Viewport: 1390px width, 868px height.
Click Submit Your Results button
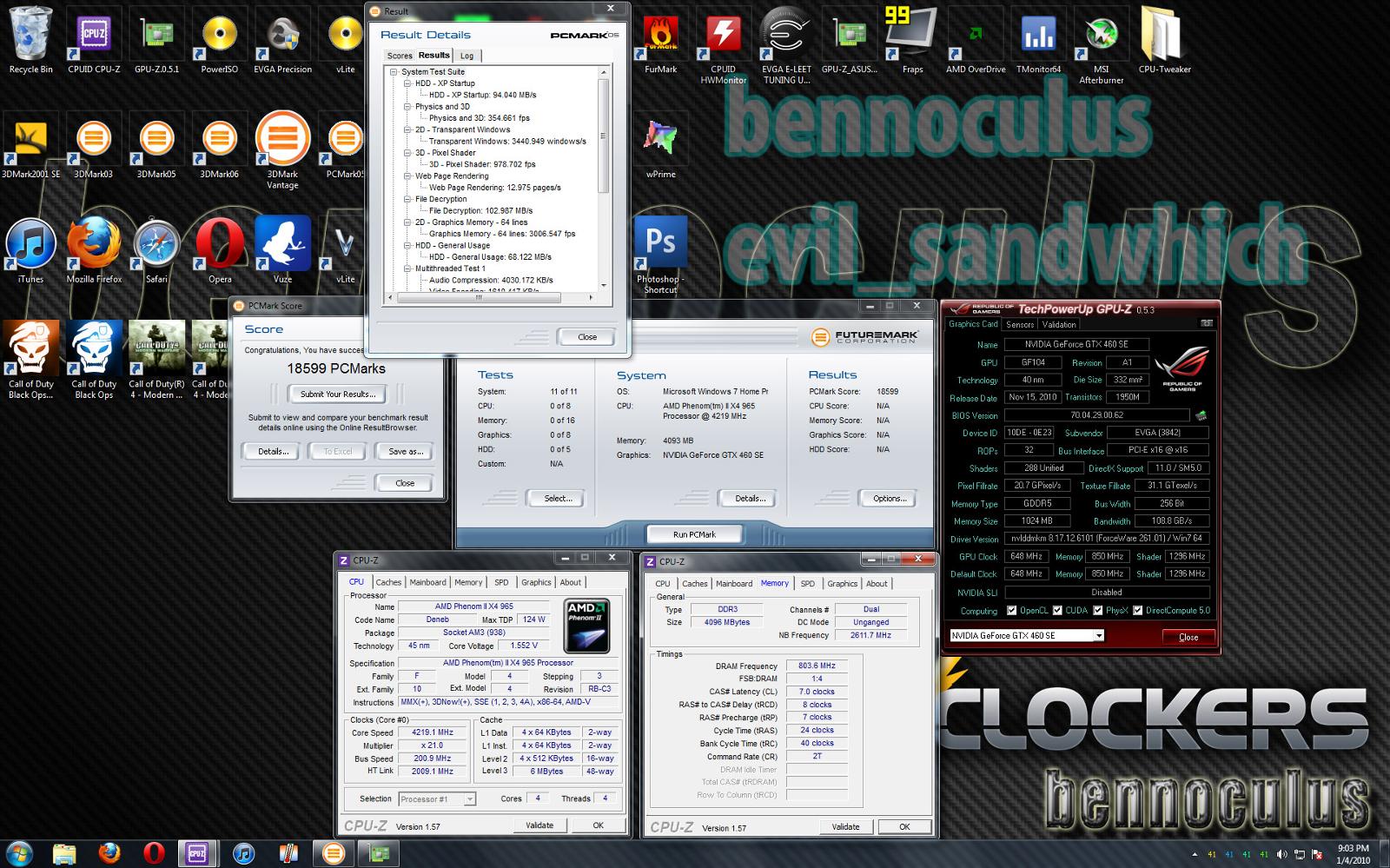pos(338,394)
